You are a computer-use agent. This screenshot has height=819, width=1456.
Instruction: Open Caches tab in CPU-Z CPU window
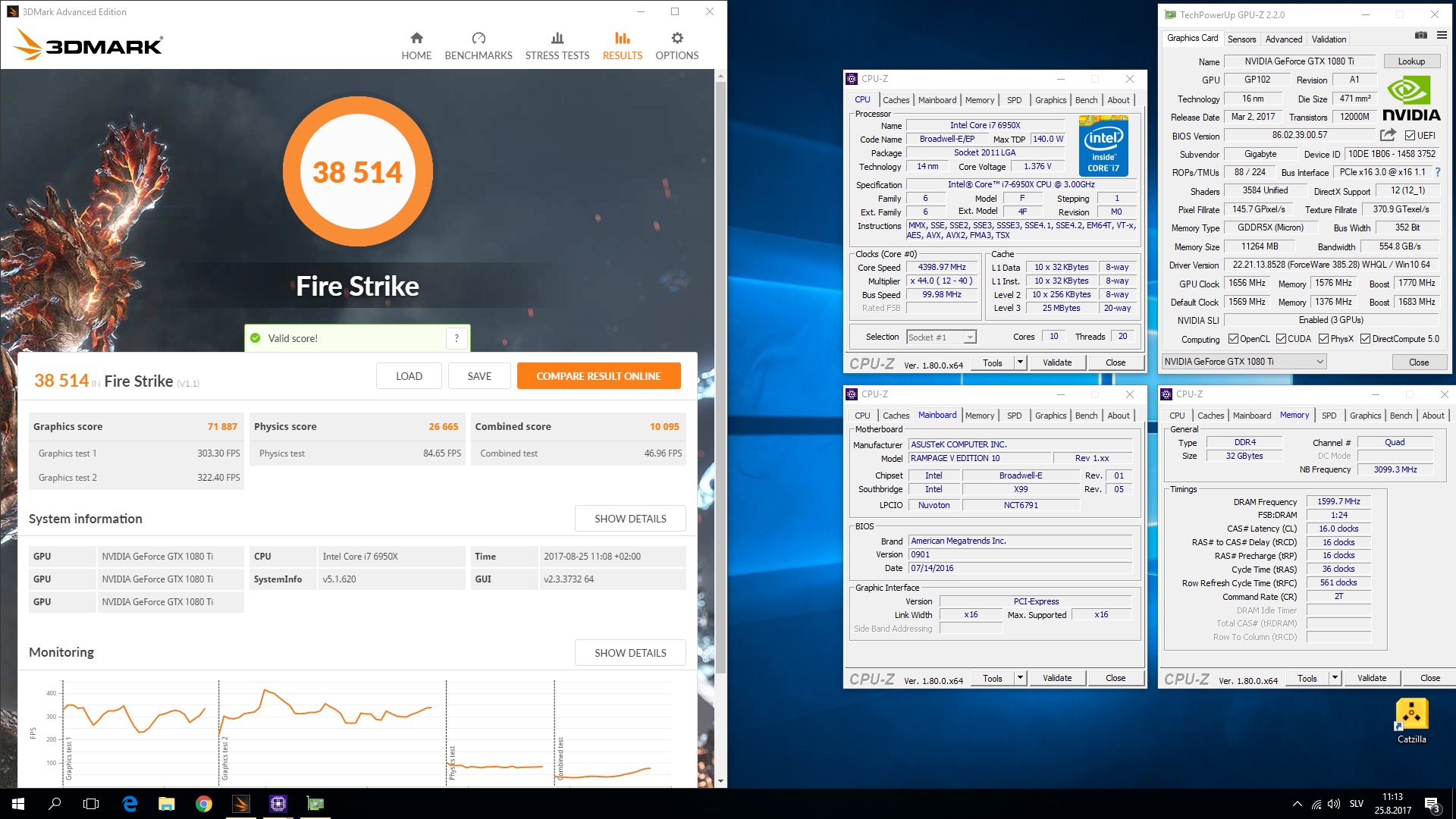pos(896,100)
